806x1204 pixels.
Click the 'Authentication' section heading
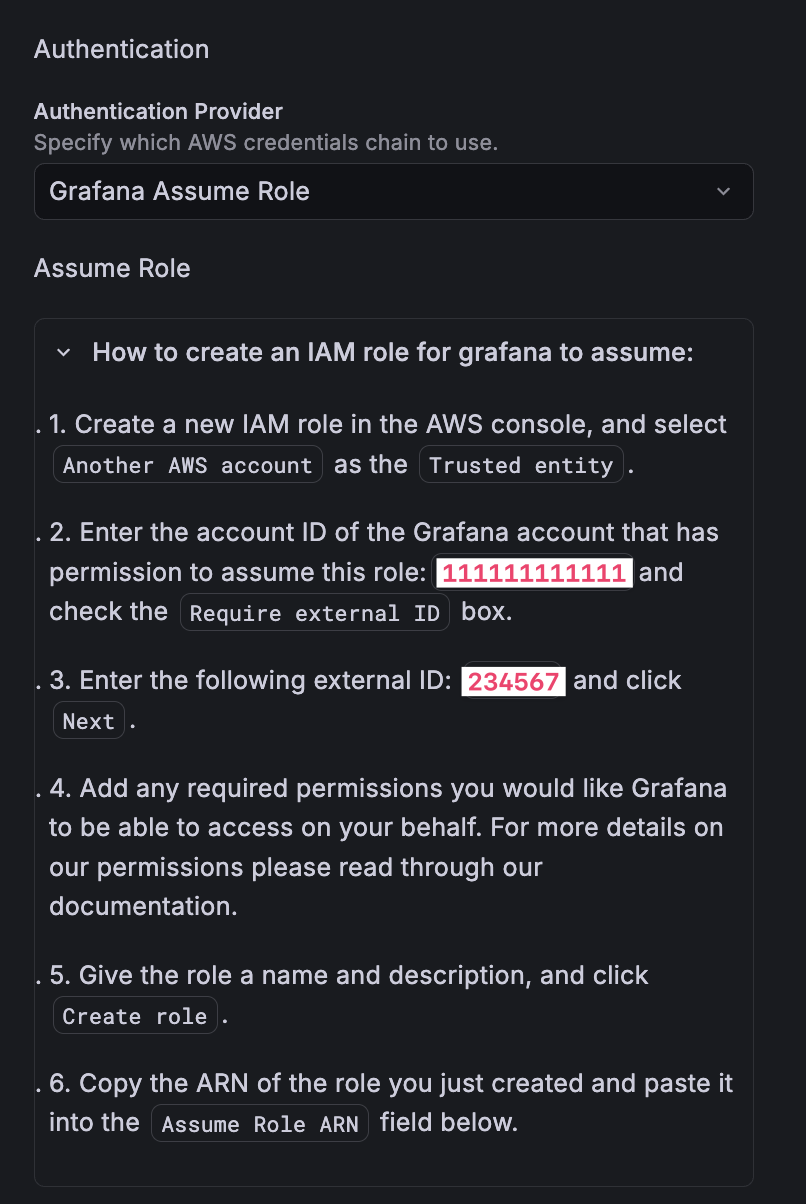pos(121,49)
